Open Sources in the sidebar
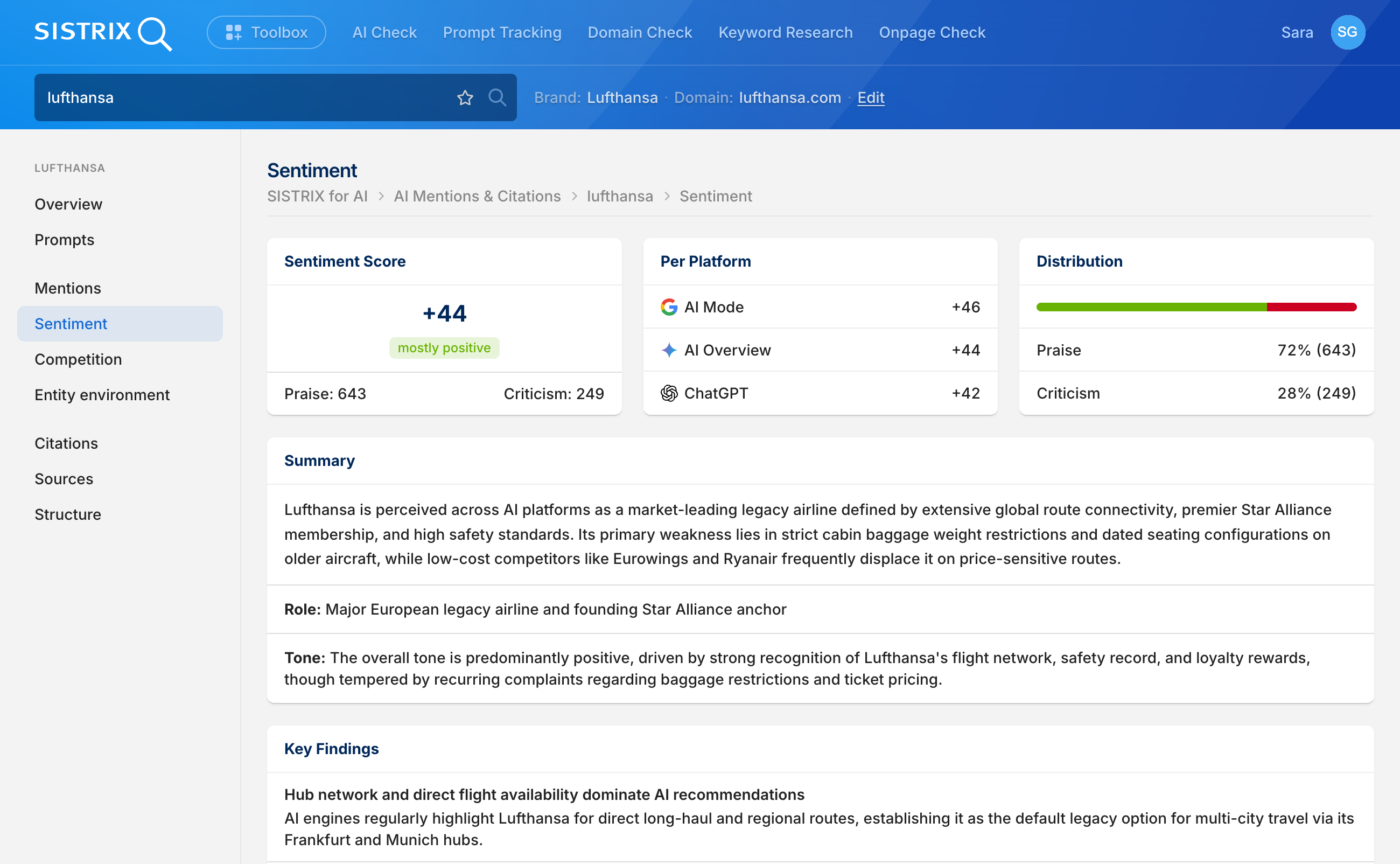1400x864 pixels. 64,479
